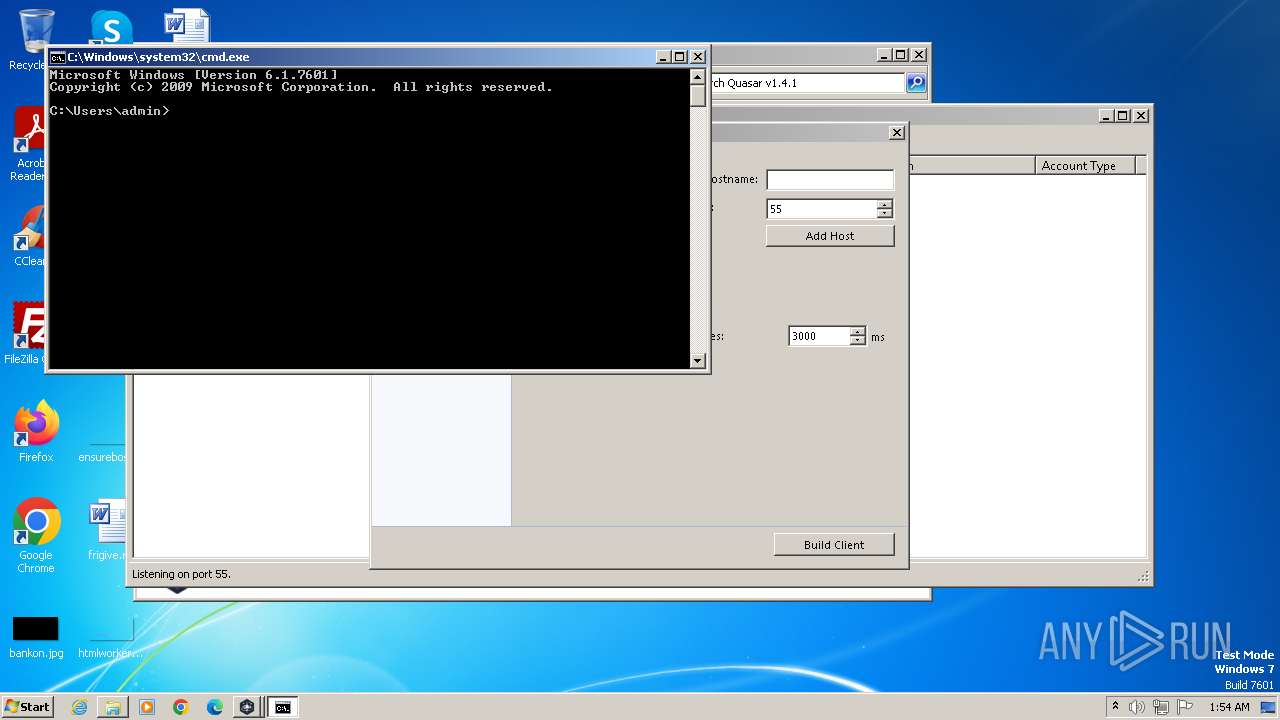
Task: Increase the port value with up arrow
Action: [x=885, y=205]
